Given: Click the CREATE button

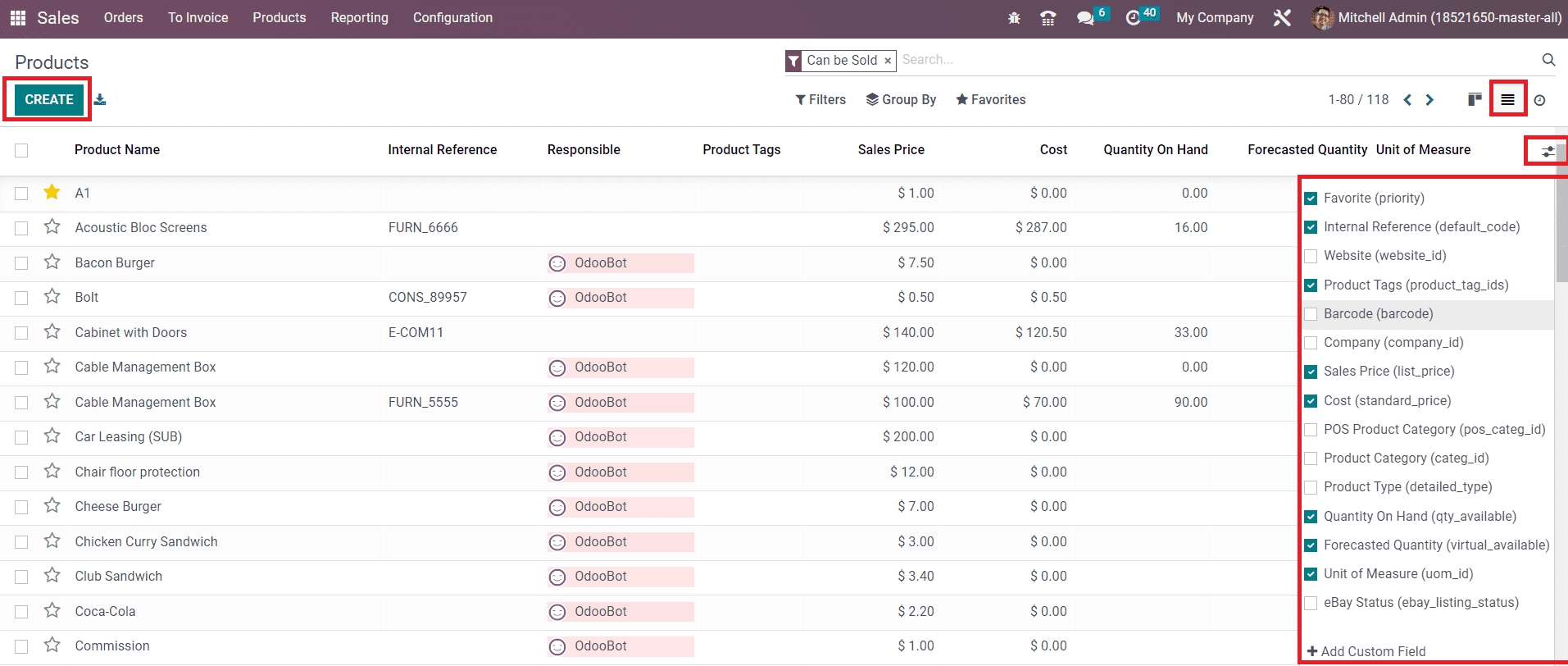Looking at the screenshot, I should 49,99.
